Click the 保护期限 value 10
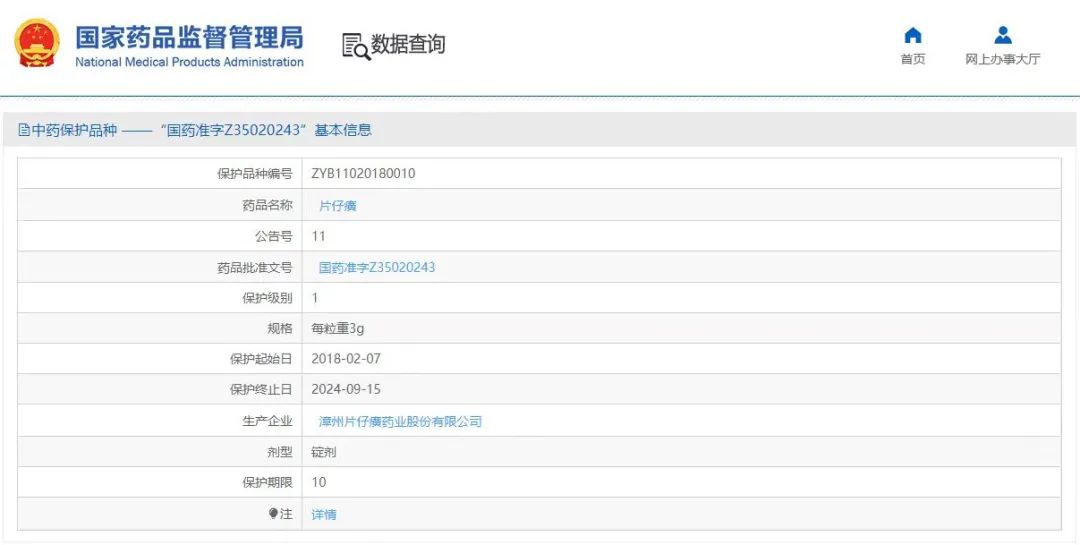The height and width of the screenshot is (545, 1080). pos(319,482)
